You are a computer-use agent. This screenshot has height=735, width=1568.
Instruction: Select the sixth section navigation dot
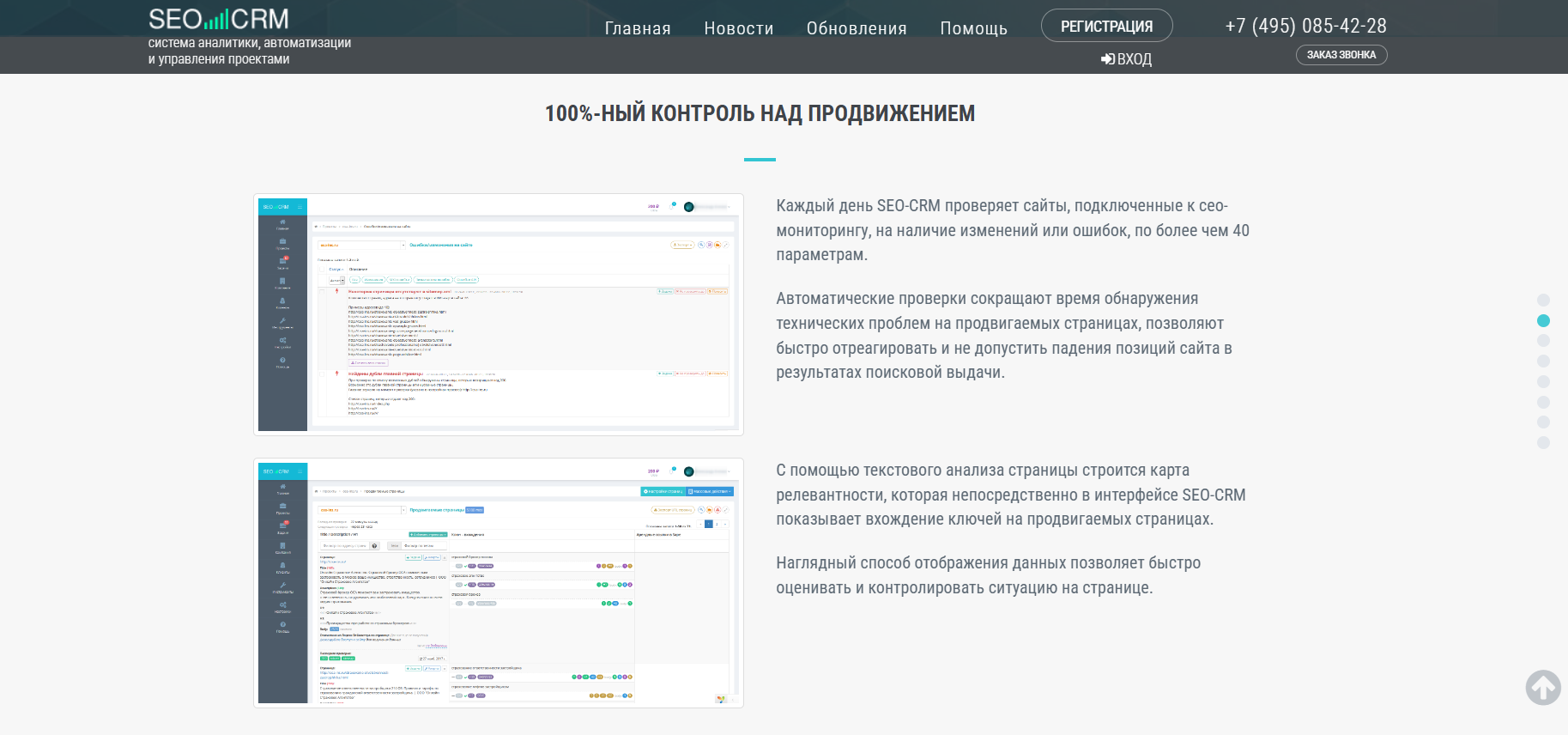1543,402
